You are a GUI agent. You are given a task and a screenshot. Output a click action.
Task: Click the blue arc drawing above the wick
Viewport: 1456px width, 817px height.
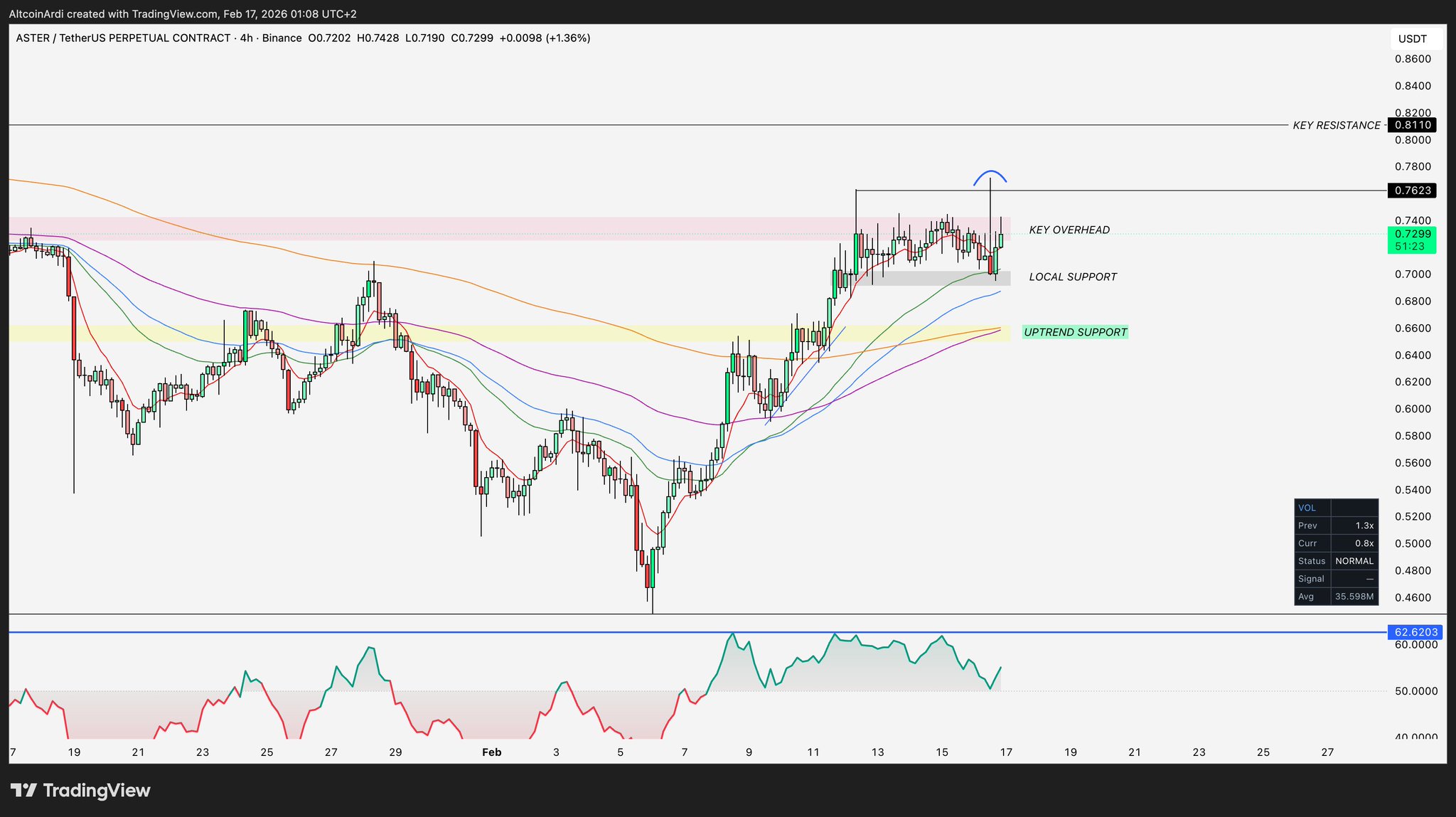click(x=990, y=173)
